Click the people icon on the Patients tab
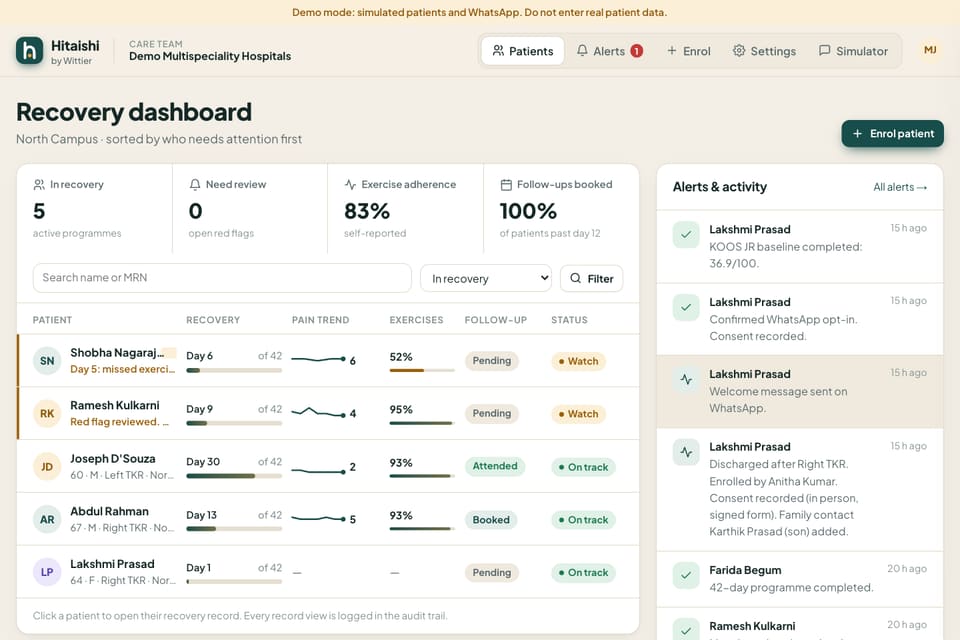960x640 pixels. pyautogui.click(x=498, y=51)
